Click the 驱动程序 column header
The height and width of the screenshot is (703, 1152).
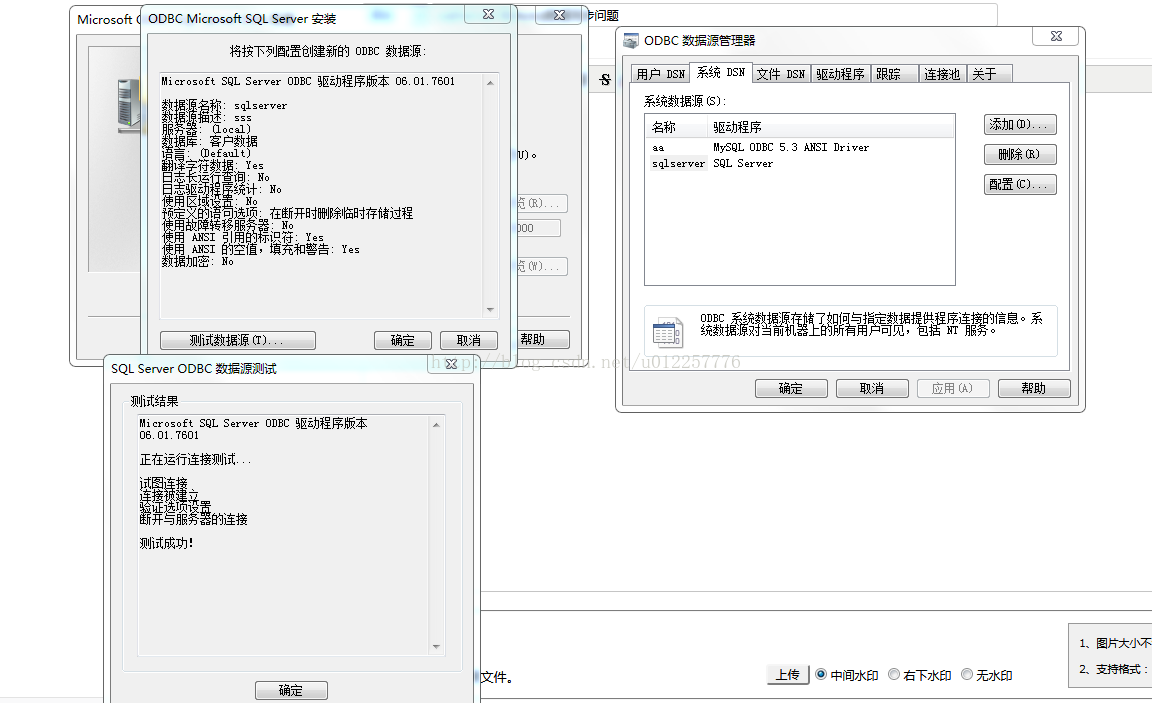pos(831,127)
